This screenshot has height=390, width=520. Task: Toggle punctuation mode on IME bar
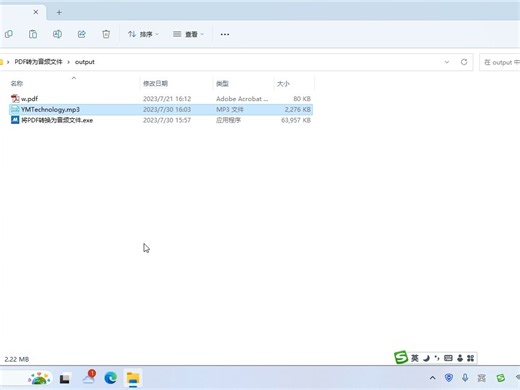click(437, 358)
